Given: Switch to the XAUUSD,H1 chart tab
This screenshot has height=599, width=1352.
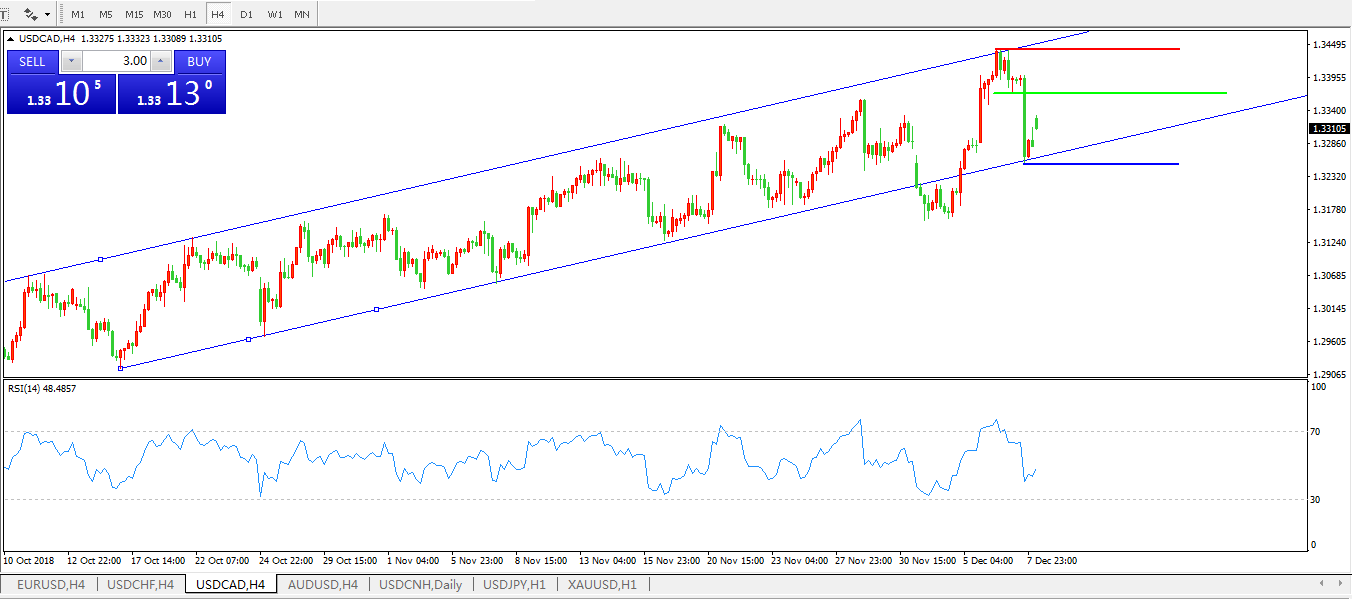Looking at the screenshot, I should point(602,584).
